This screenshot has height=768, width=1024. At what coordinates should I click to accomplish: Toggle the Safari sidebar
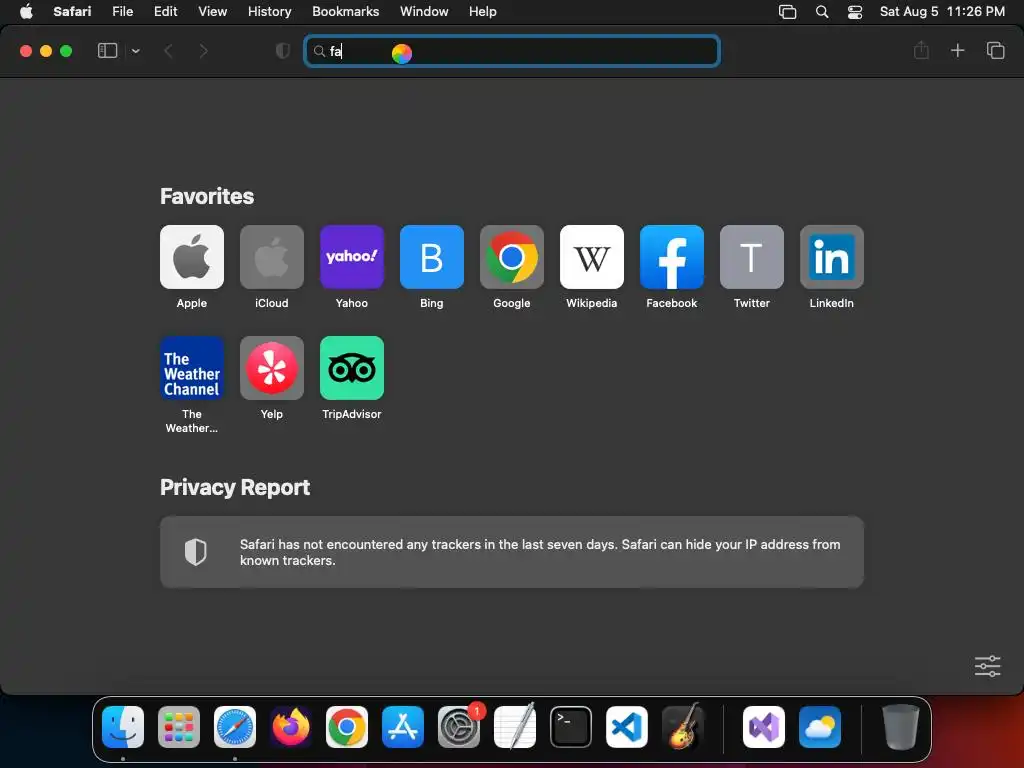107,50
